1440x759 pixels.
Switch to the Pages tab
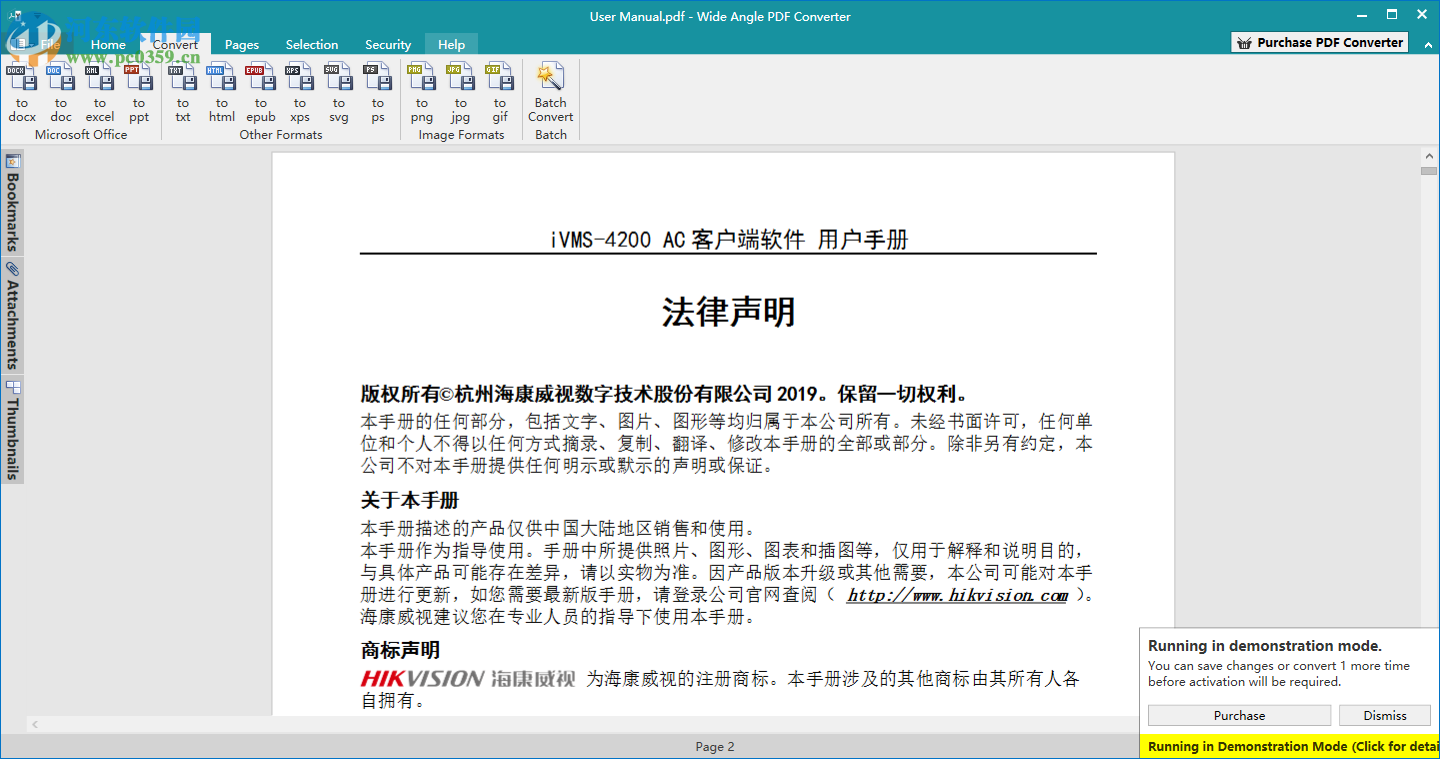point(242,44)
